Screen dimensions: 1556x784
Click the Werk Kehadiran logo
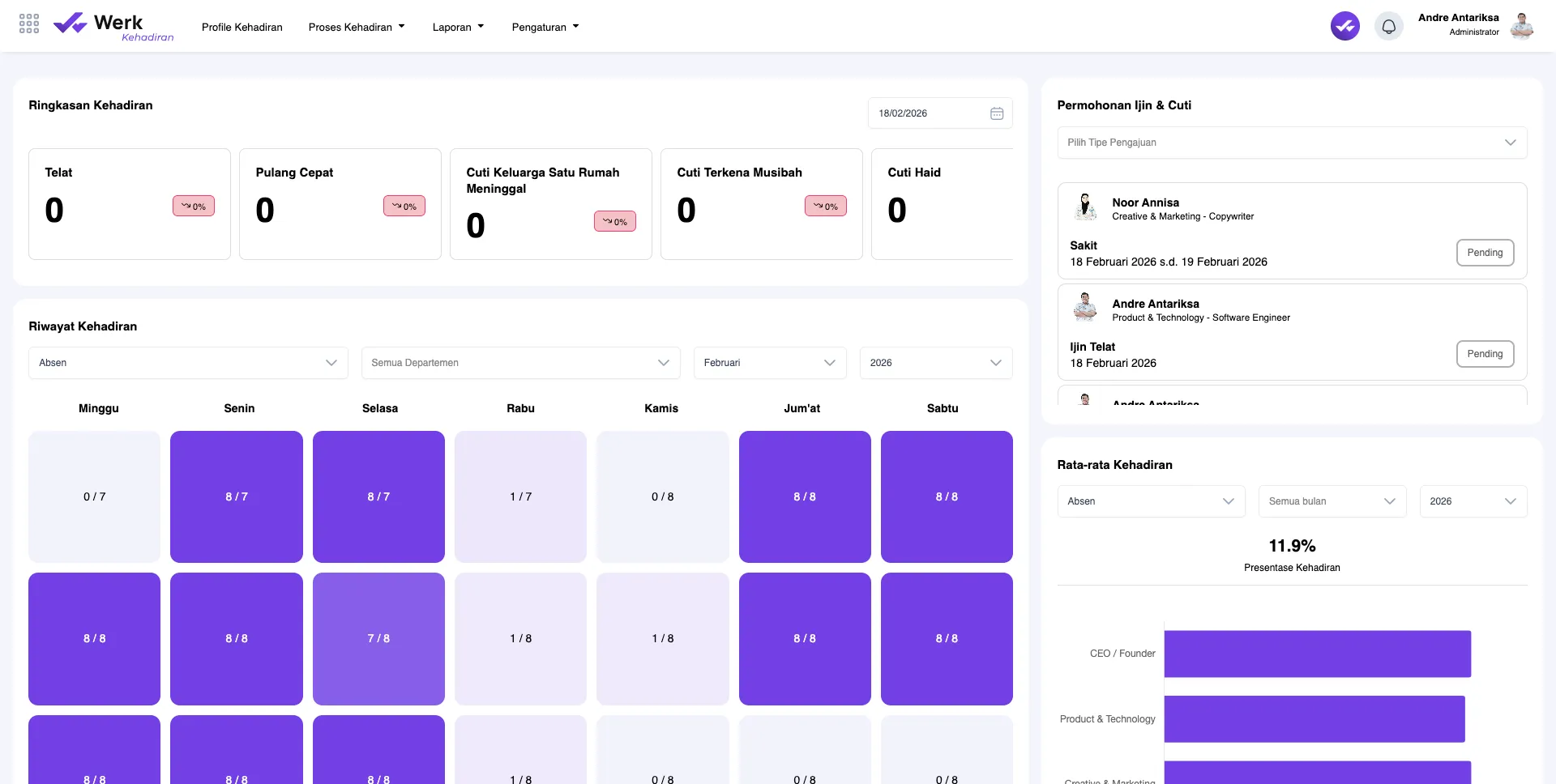tap(113, 27)
